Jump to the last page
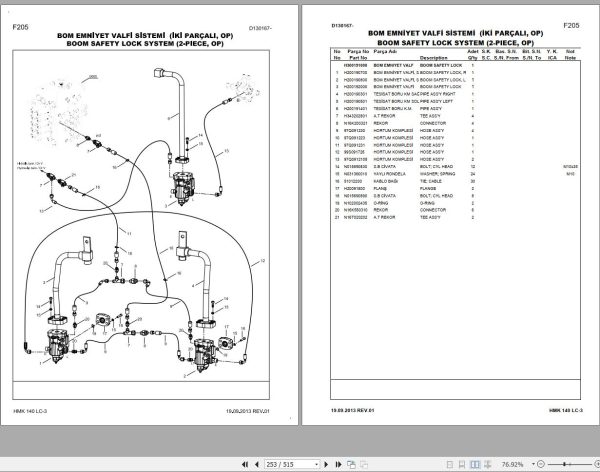The height and width of the screenshot is (472, 600). tap(338, 464)
